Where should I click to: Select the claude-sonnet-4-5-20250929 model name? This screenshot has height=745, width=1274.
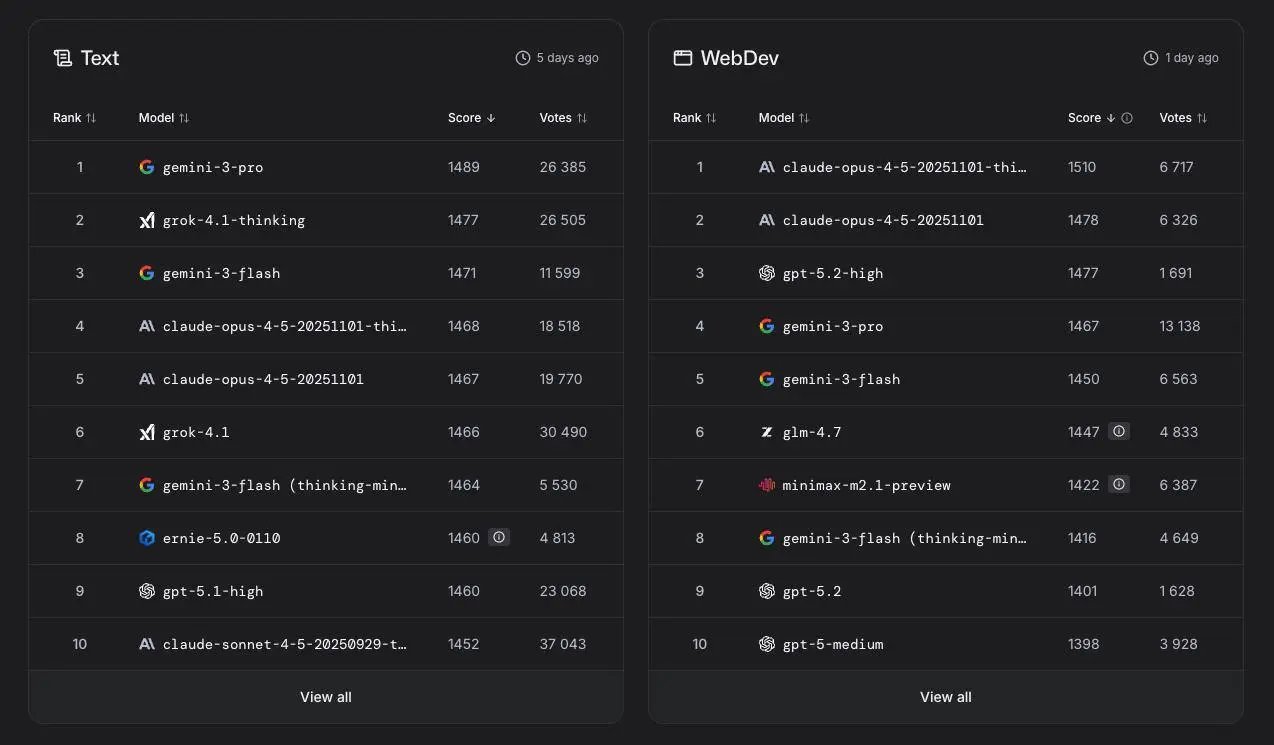click(285, 644)
